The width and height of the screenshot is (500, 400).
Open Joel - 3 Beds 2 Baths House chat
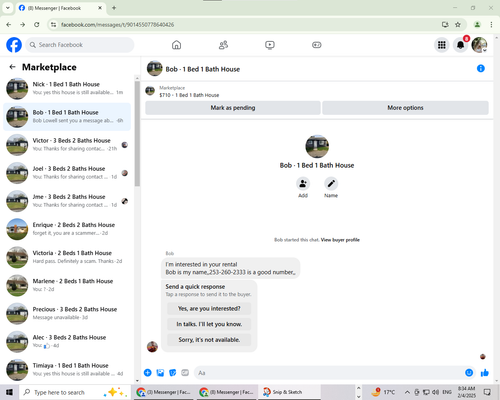click(x=67, y=173)
